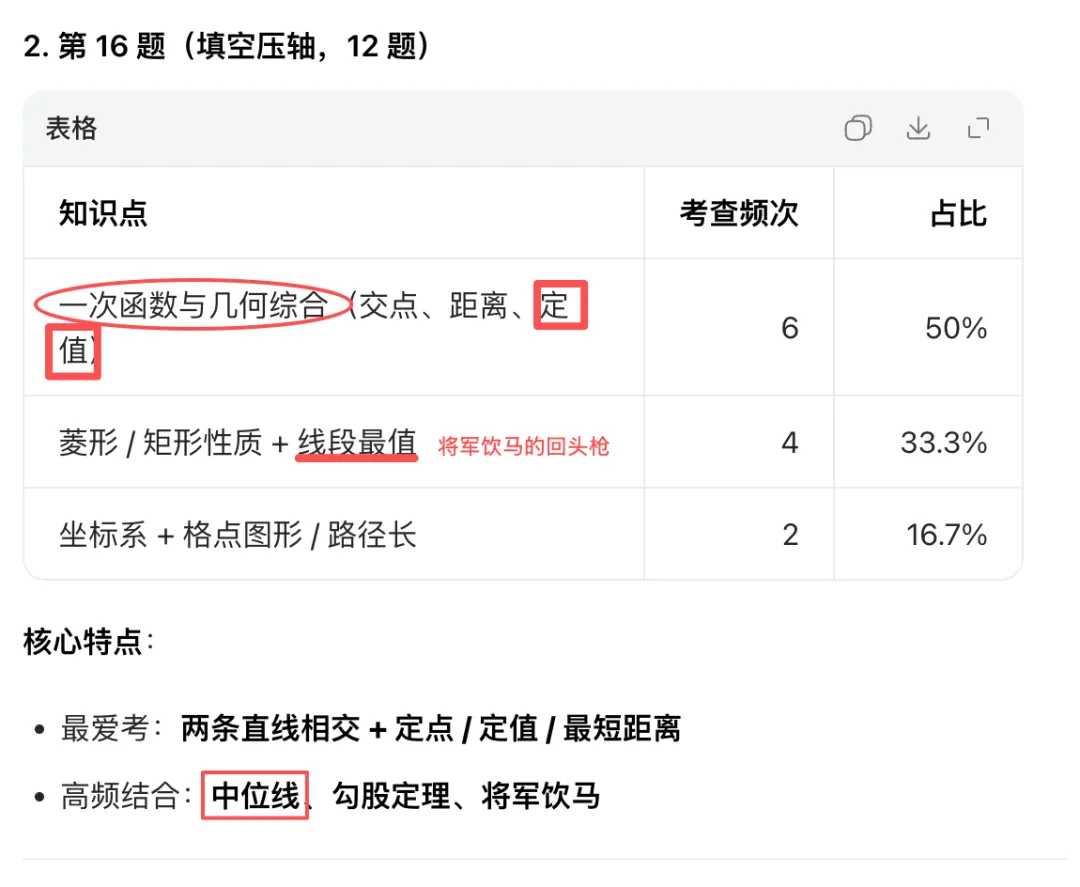Click the 50% percentage cell
Screen dimensions: 1080x887
pyautogui.click(x=956, y=328)
